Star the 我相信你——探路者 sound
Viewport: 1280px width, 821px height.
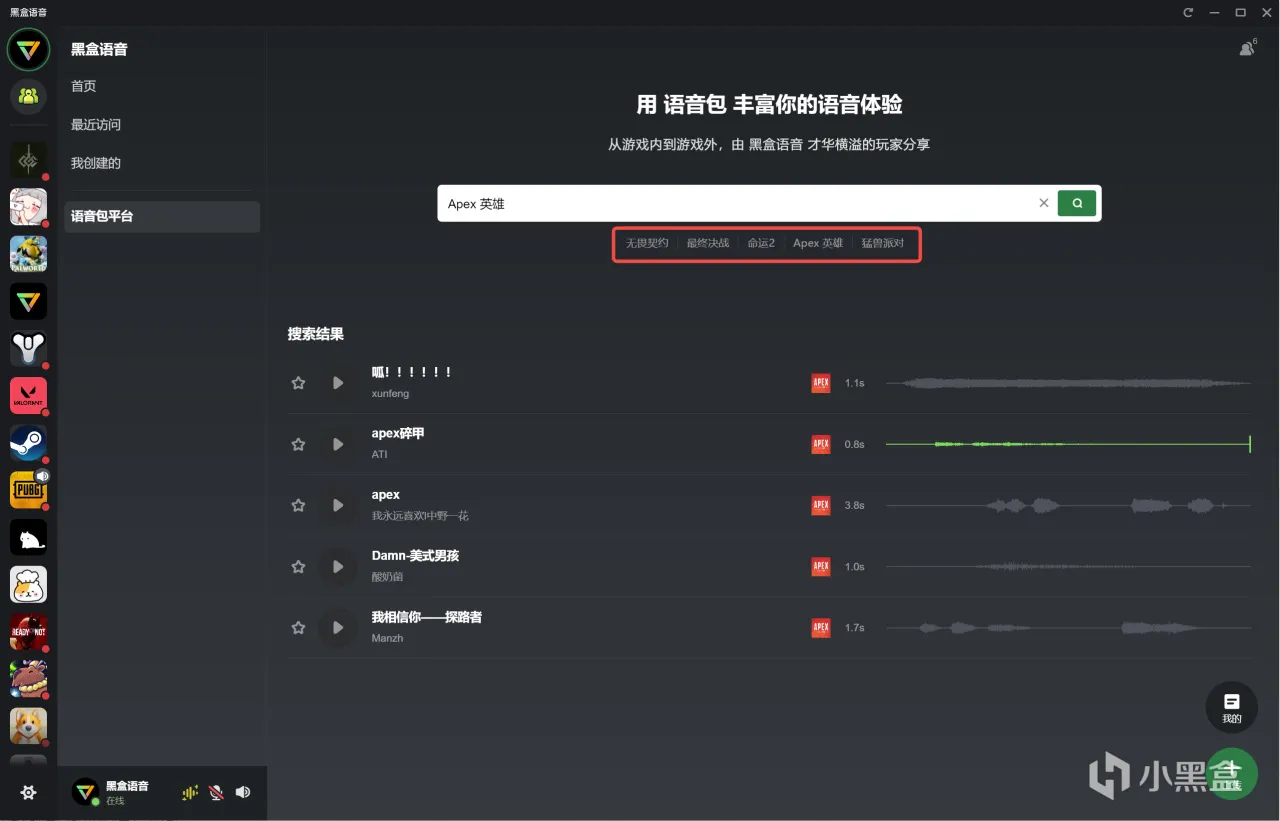298,628
